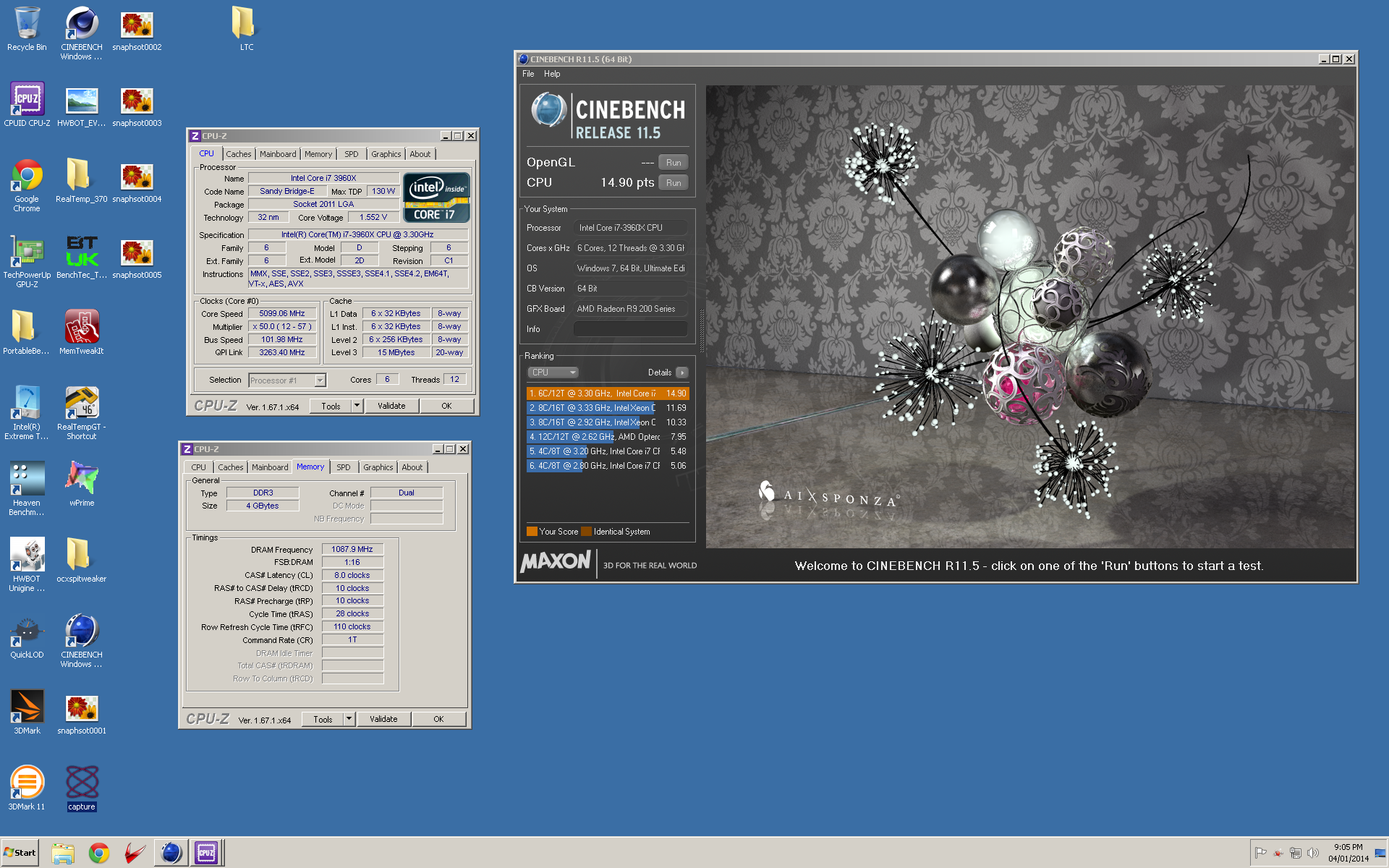1389x868 pixels.
Task: Select the snaphsot0005 image icon
Action: (137, 257)
